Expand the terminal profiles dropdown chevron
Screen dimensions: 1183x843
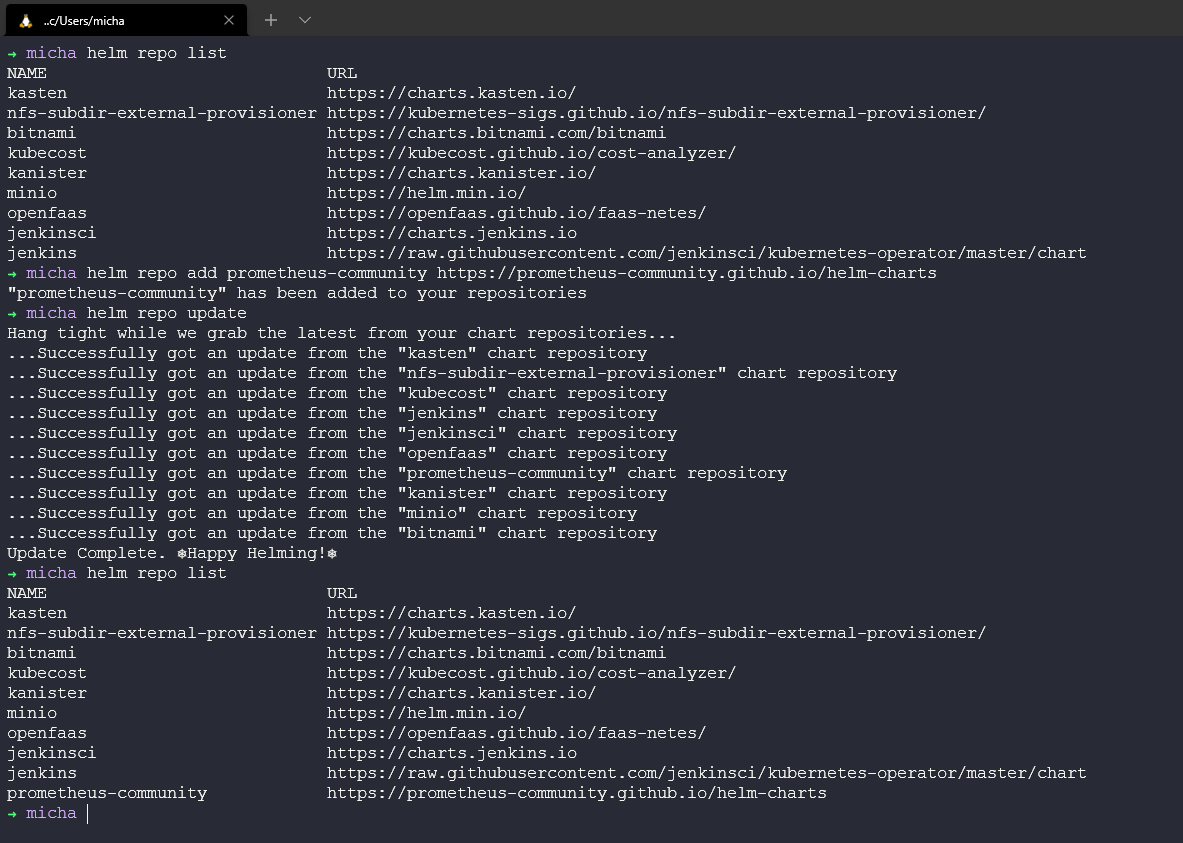[x=305, y=20]
